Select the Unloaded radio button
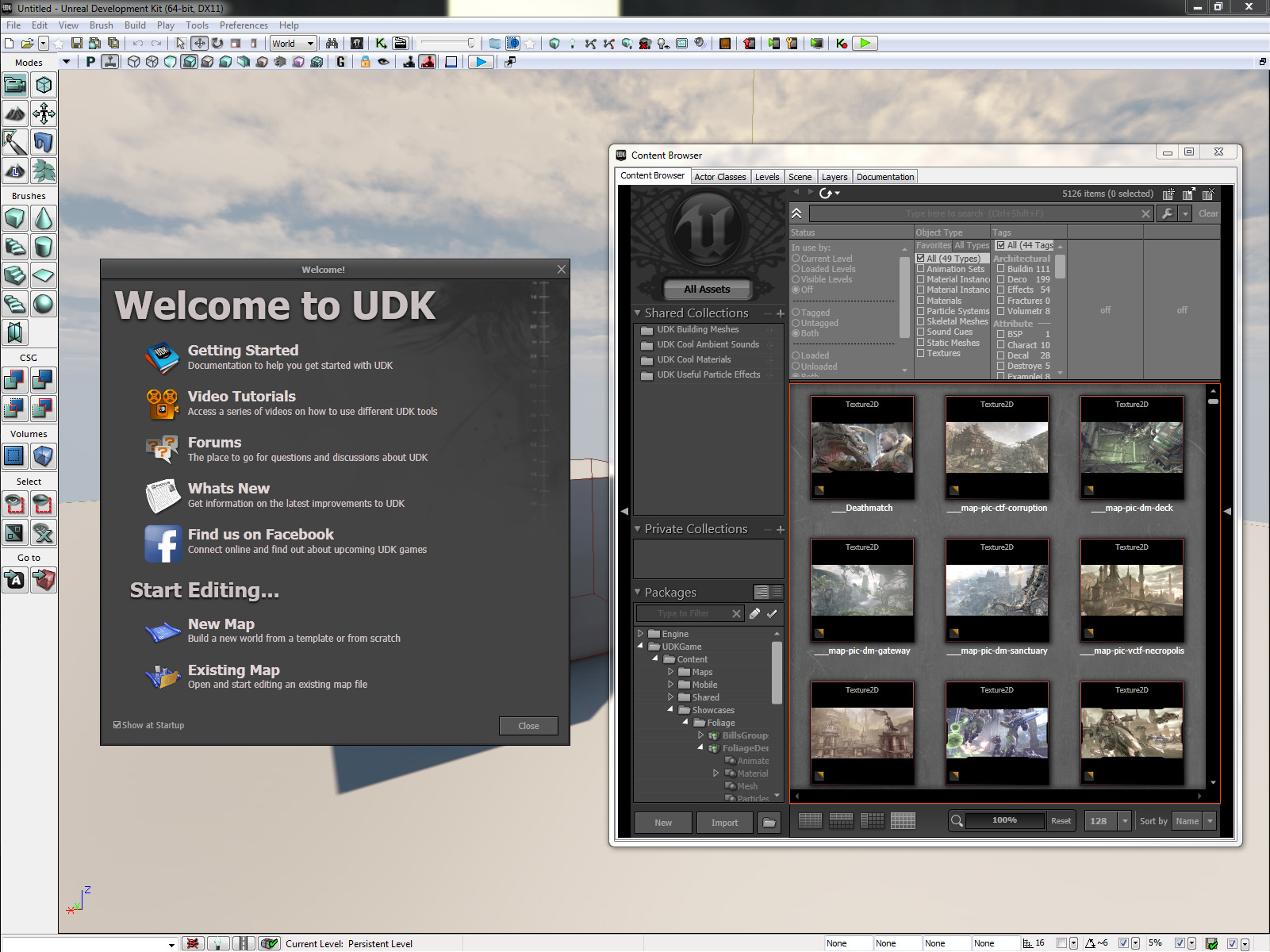 pyautogui.click(x=796, y=367)
